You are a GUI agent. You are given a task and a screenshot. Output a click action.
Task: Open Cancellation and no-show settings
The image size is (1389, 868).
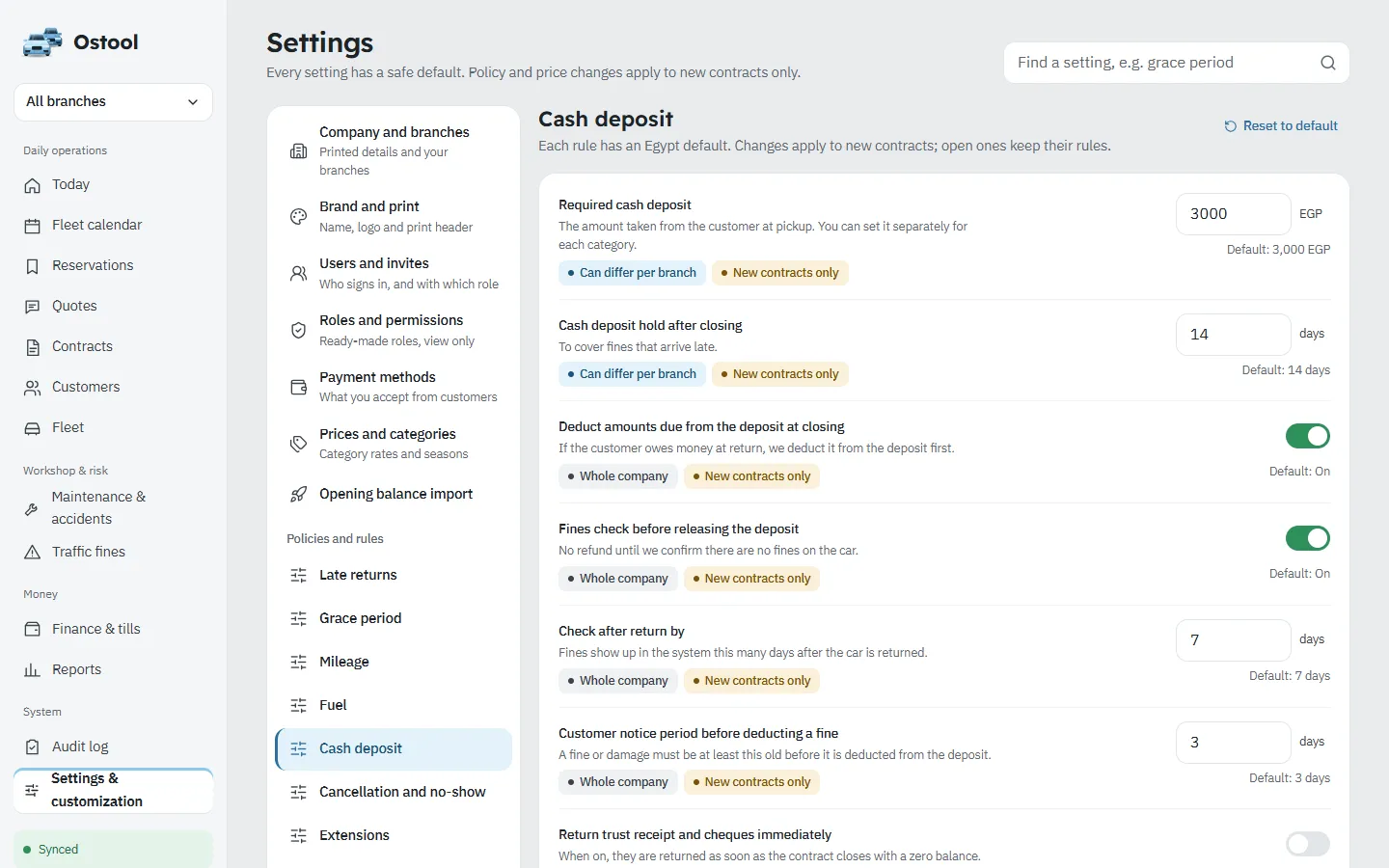(x=394, y=793)
